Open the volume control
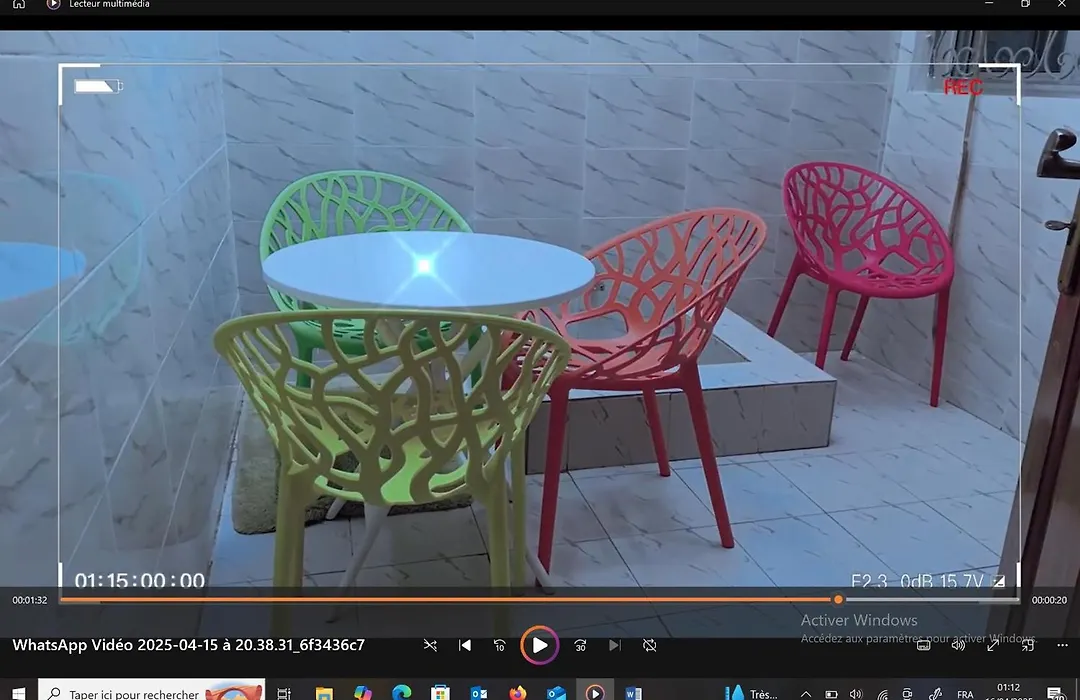The image size is (1080, 700). [x=958, y=646]
